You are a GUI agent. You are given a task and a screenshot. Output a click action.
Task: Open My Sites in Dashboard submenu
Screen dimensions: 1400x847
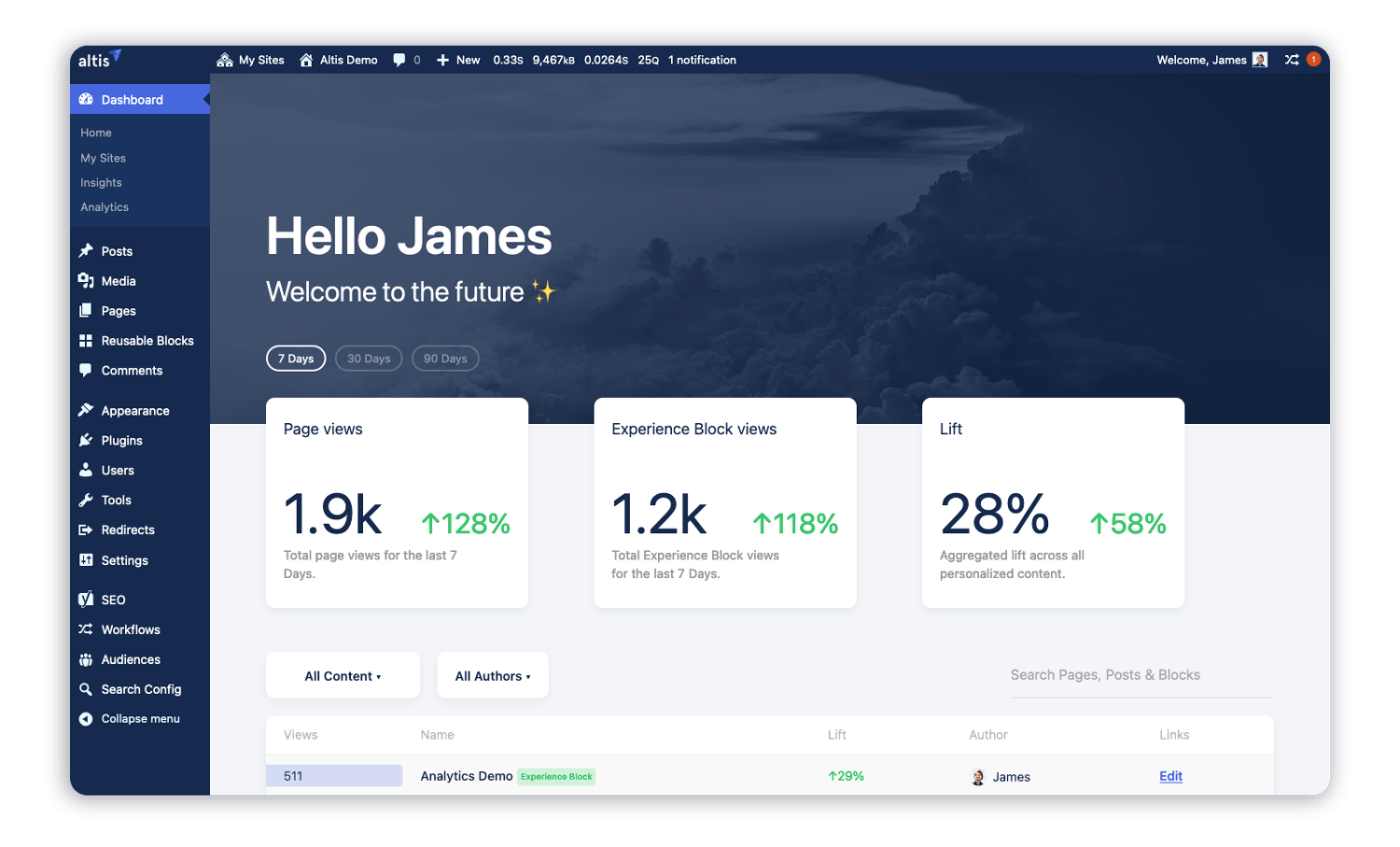tap(103, 158)
